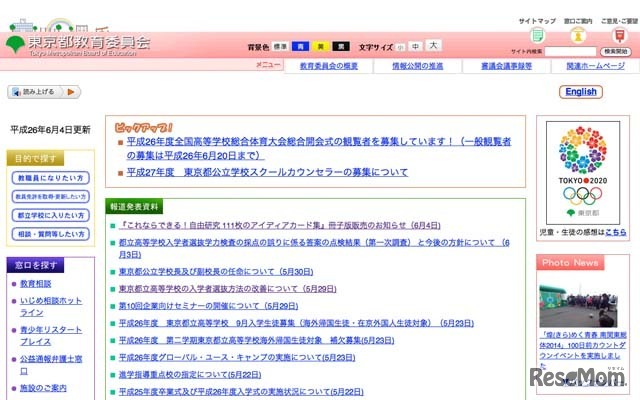Click the 検索開始 search button
640x400 pixels.
(616, 51)
